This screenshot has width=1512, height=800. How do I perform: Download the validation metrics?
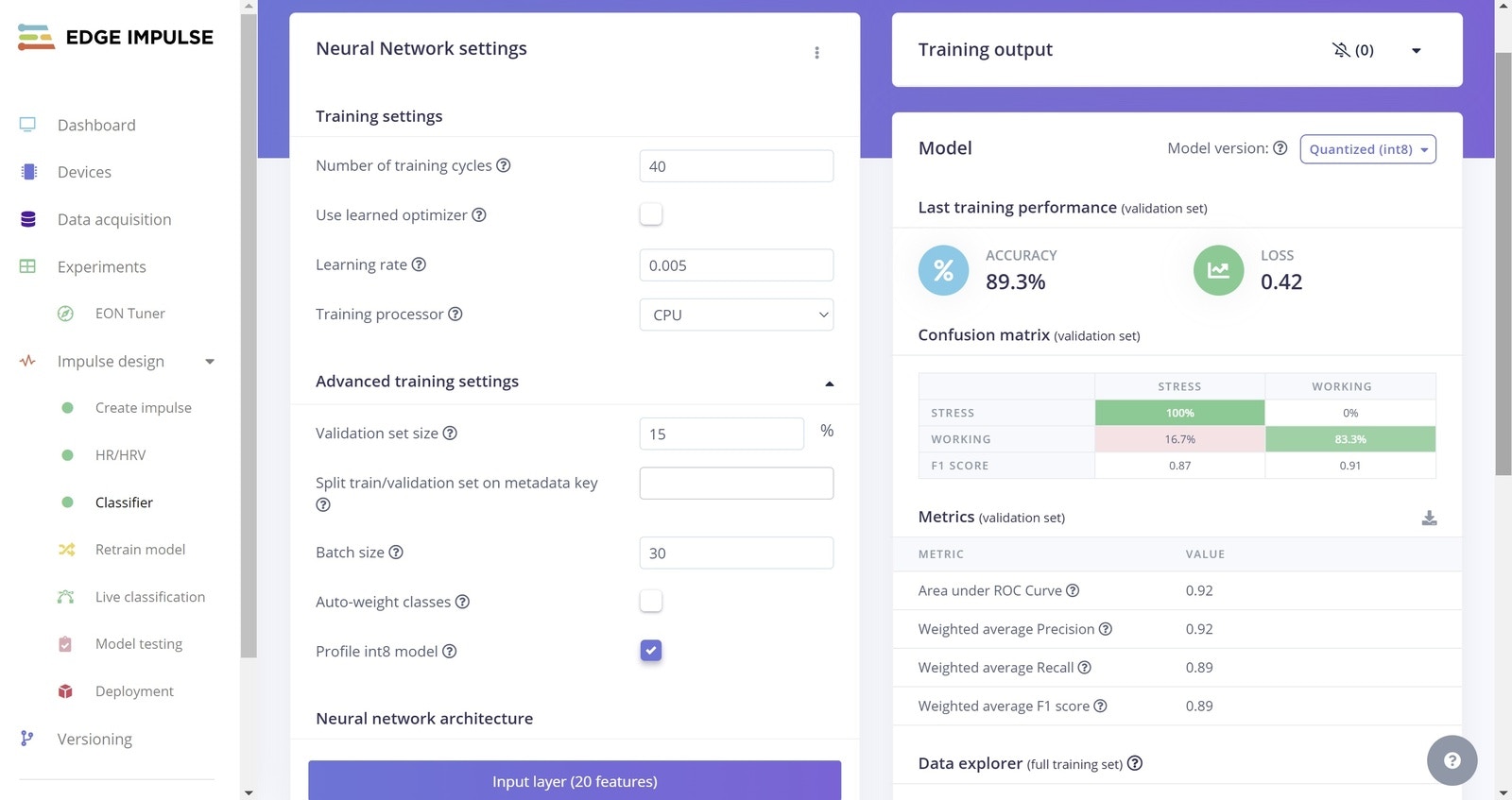pyautogui.click(x=1429, y=518)
